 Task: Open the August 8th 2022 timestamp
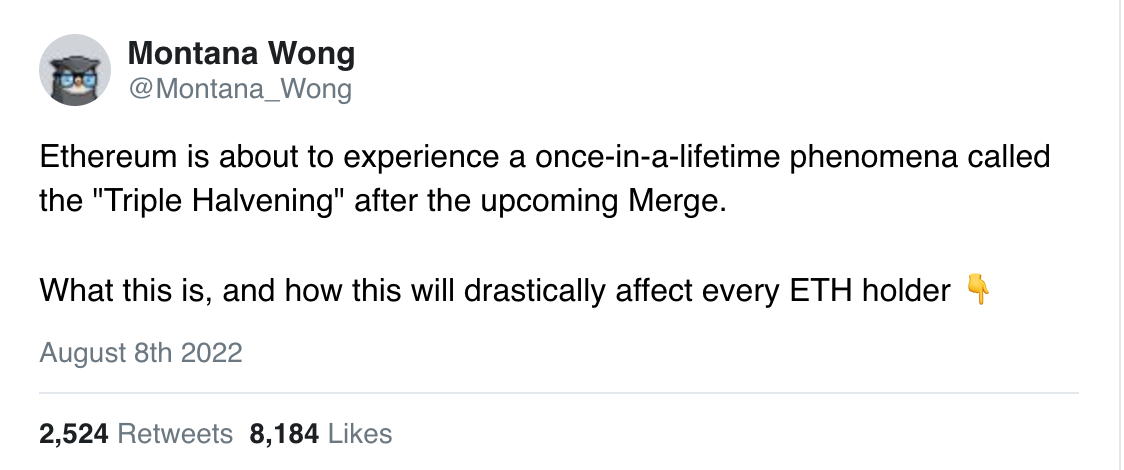point(140,352)
